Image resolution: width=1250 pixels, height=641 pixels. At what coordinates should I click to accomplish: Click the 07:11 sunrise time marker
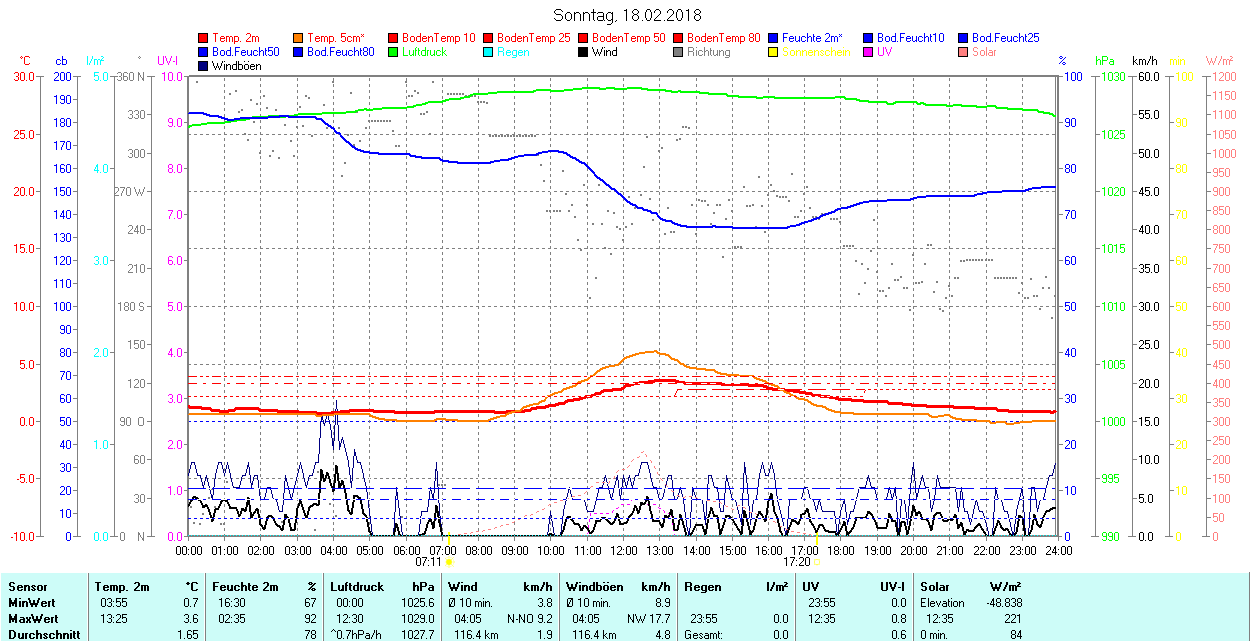coord(428,562)
